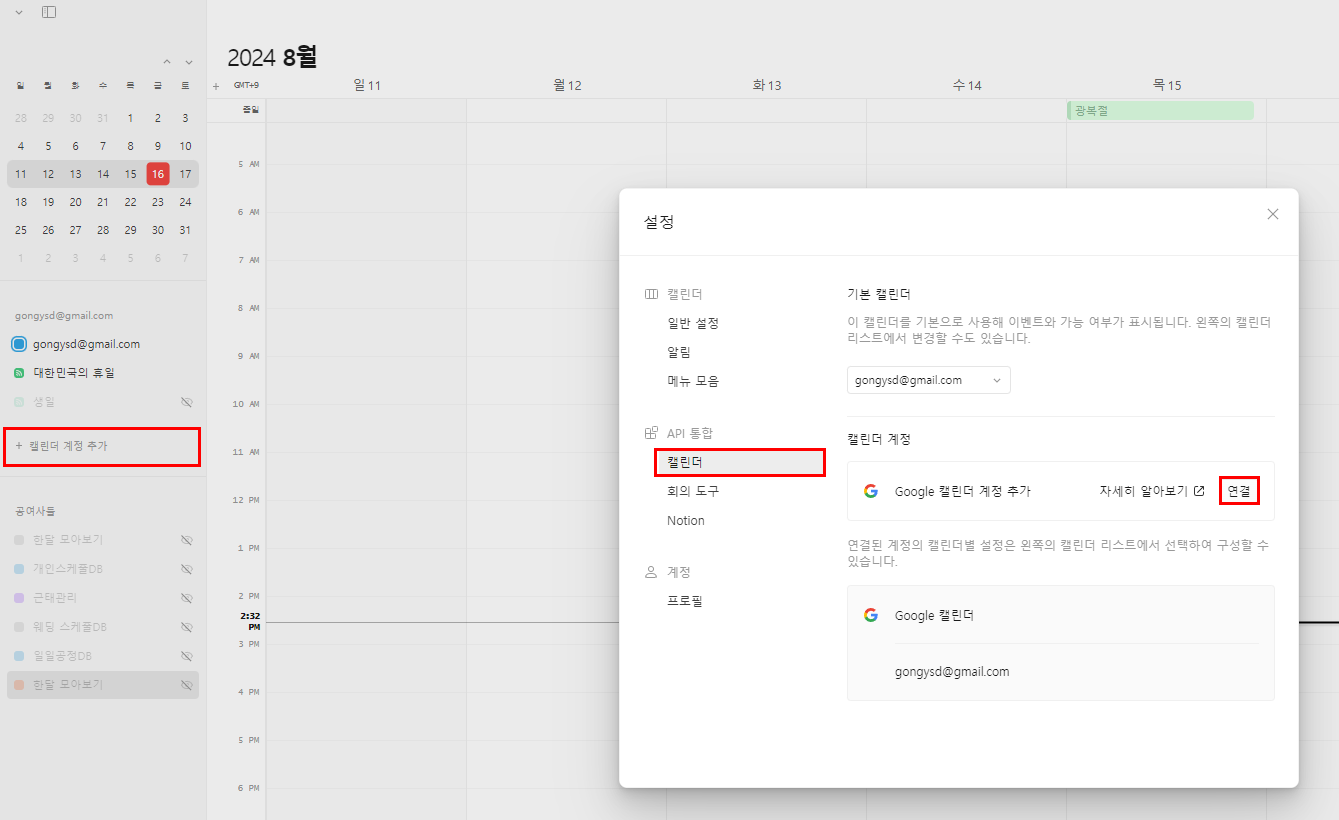Open 알림 settings section
The image size is (1339, 820).
[679, 352]
